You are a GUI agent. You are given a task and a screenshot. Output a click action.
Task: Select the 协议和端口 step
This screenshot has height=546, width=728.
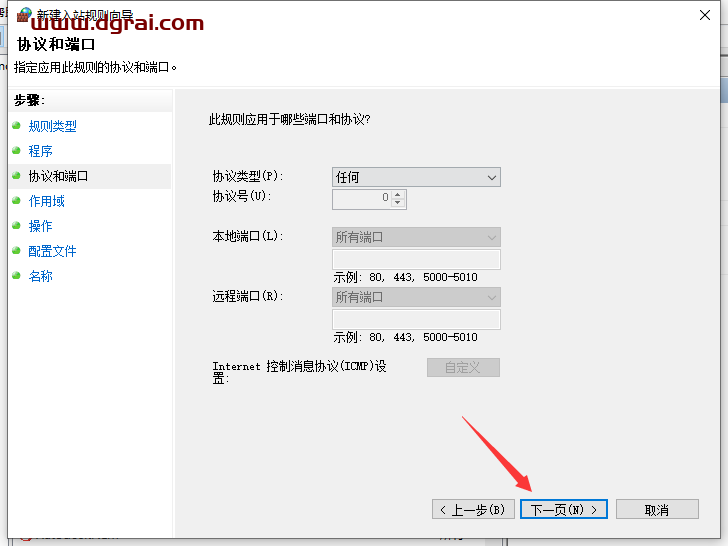[x=58, y=176]
